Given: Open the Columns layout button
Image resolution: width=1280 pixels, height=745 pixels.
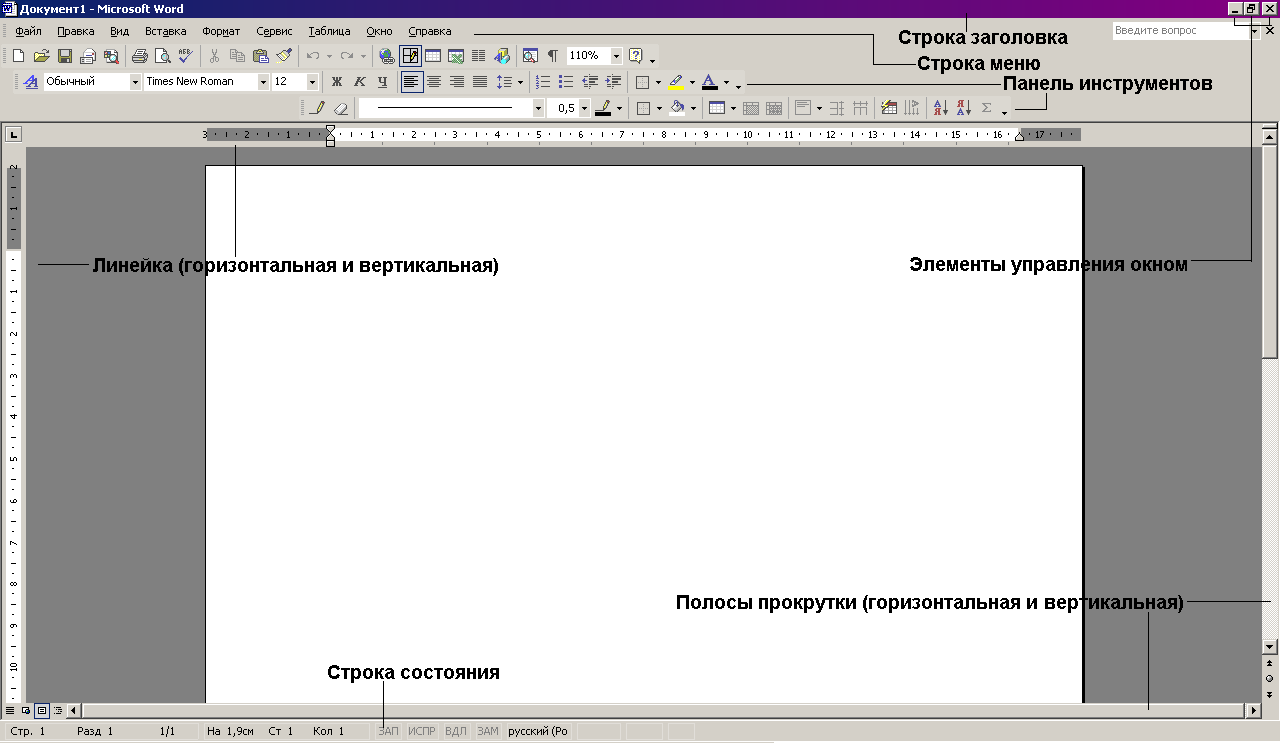Looking at the screenshot, I should pyautogui.click(x=478, y=56).
